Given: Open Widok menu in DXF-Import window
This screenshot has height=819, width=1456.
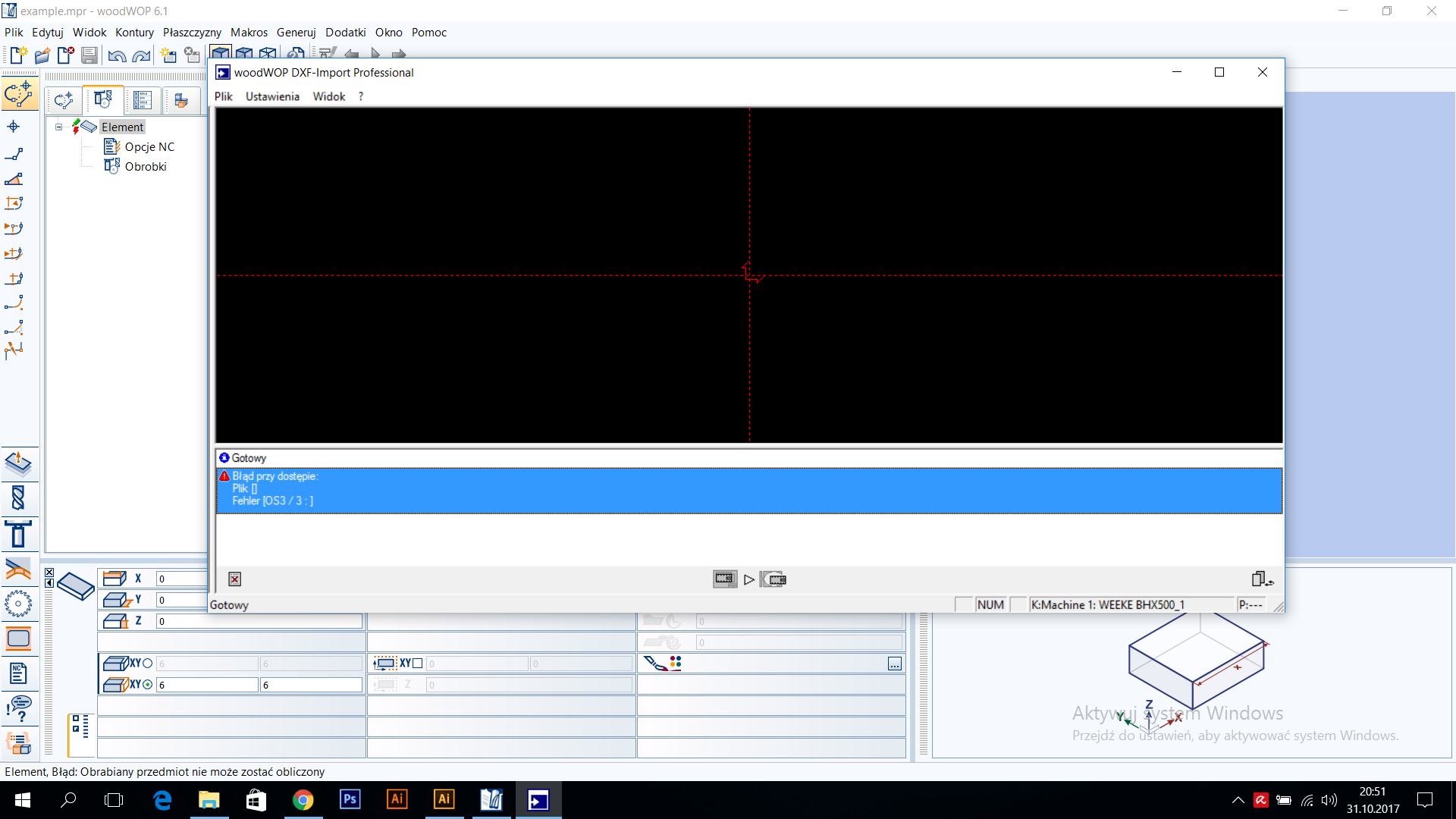Looking at the screenshot, I should 328,96.
